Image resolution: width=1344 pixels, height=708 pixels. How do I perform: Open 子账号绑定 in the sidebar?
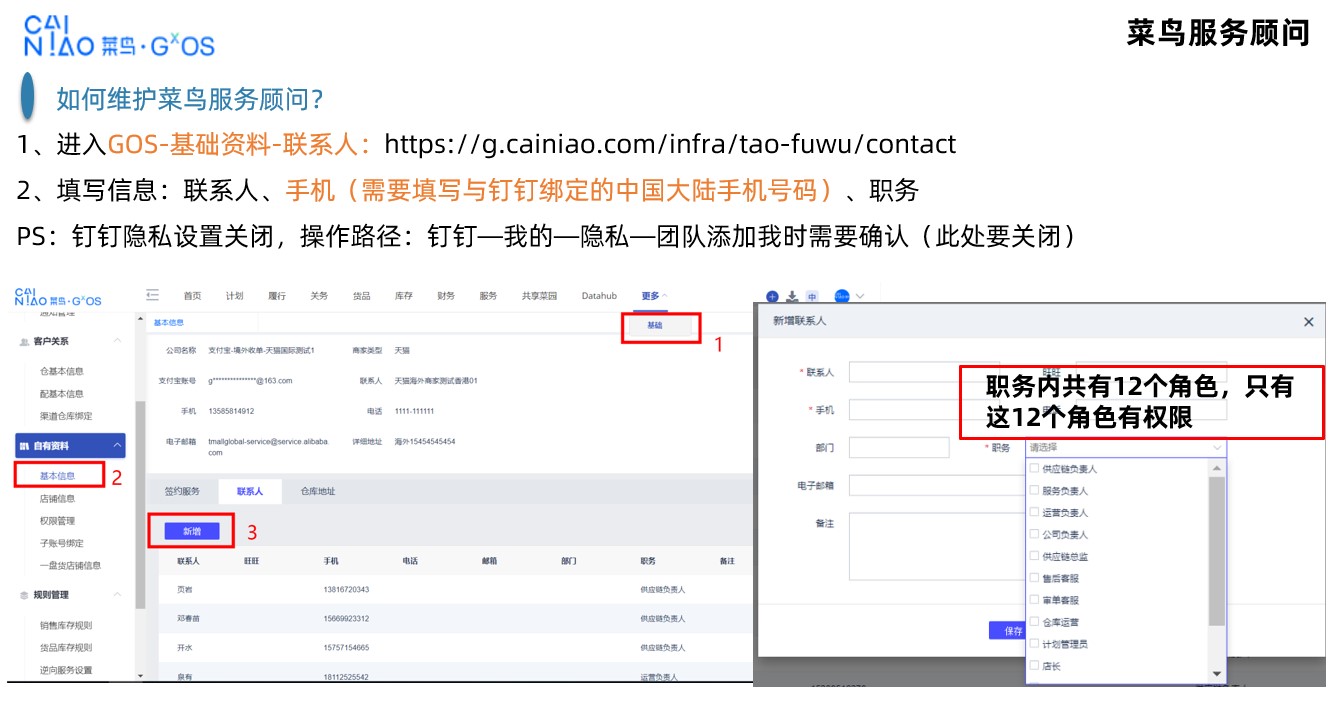[62, 543]
